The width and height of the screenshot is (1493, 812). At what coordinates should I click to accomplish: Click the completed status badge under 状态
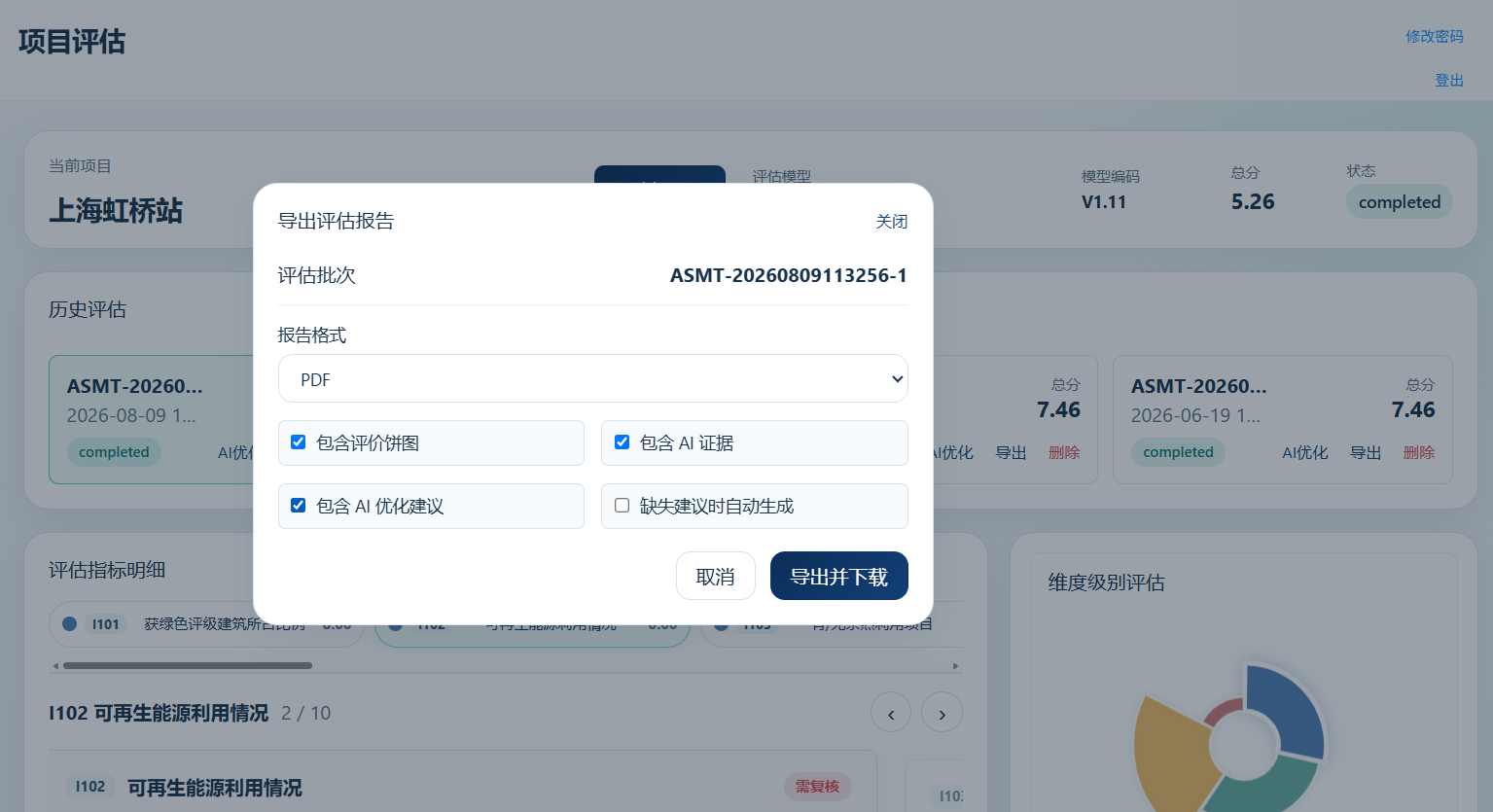pyautogui.click(x=1400, y=202)
